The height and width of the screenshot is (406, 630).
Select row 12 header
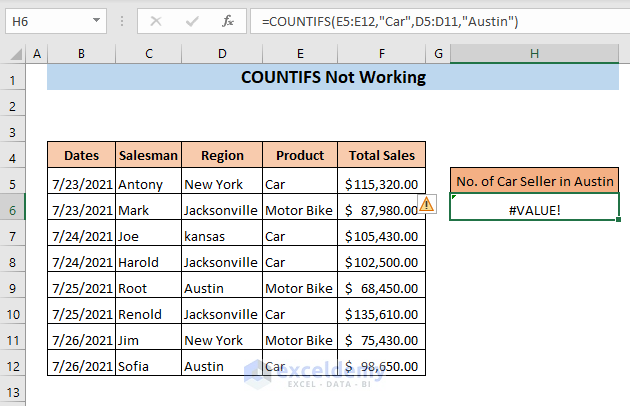14,365
